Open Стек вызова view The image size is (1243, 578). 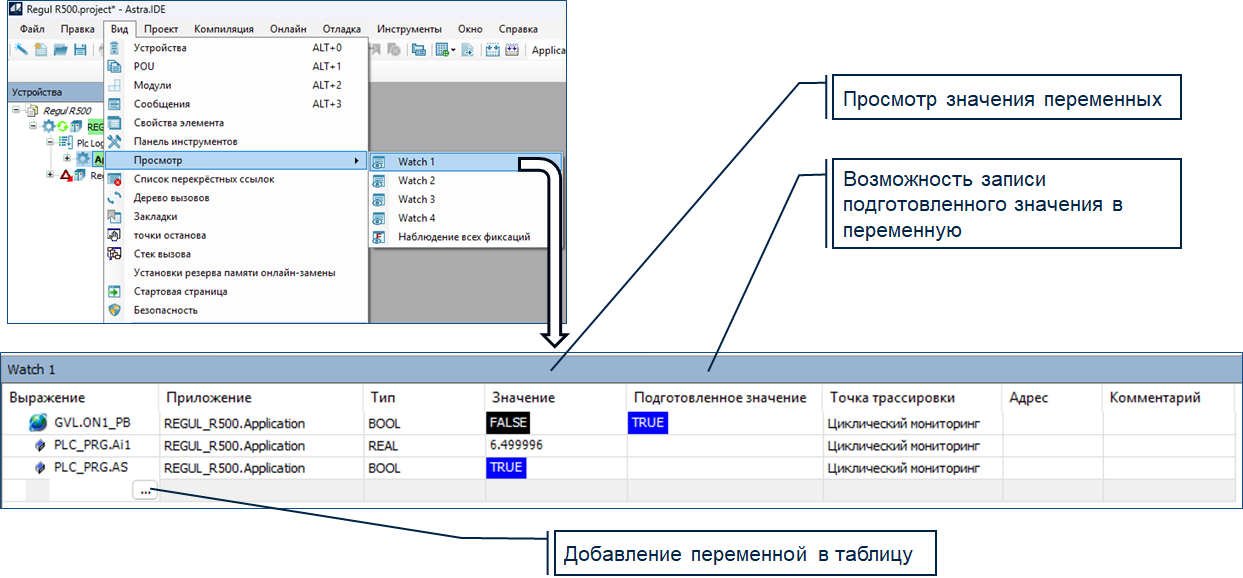coord(162,254)
